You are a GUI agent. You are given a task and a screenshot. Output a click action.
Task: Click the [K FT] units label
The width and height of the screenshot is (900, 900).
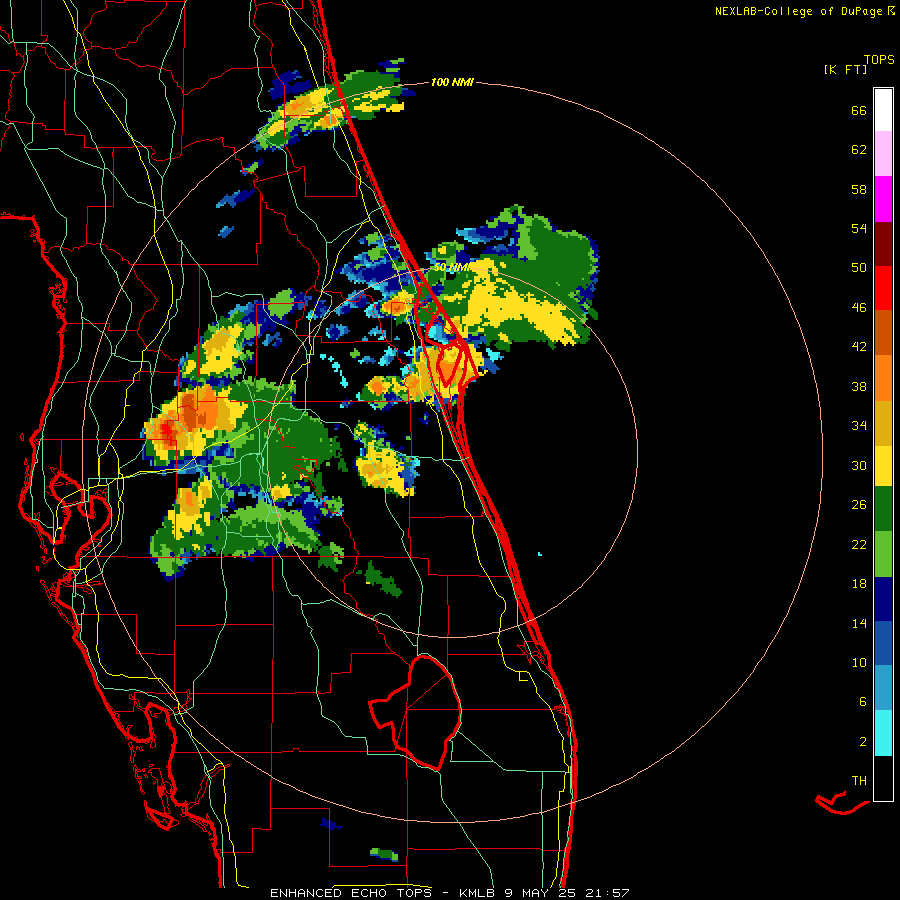click(845, 69)
